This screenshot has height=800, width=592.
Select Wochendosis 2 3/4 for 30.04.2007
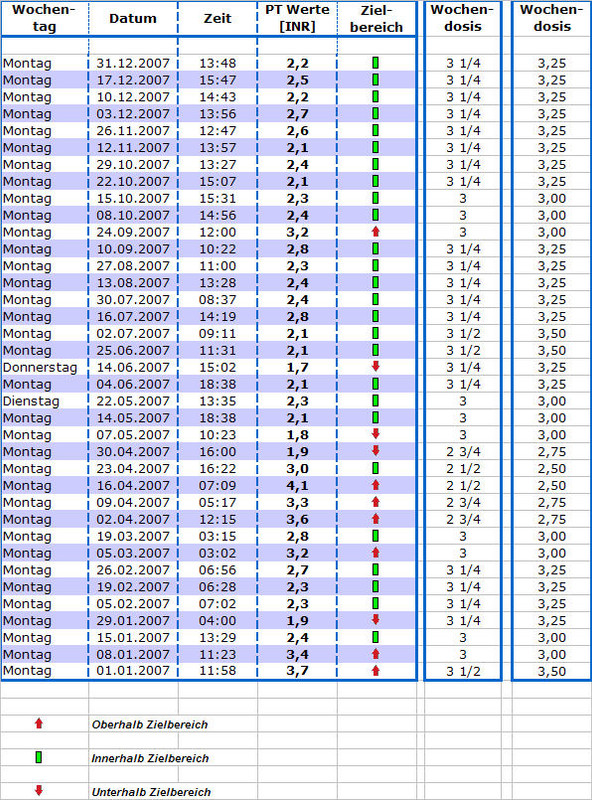click(x=463, y=452)
